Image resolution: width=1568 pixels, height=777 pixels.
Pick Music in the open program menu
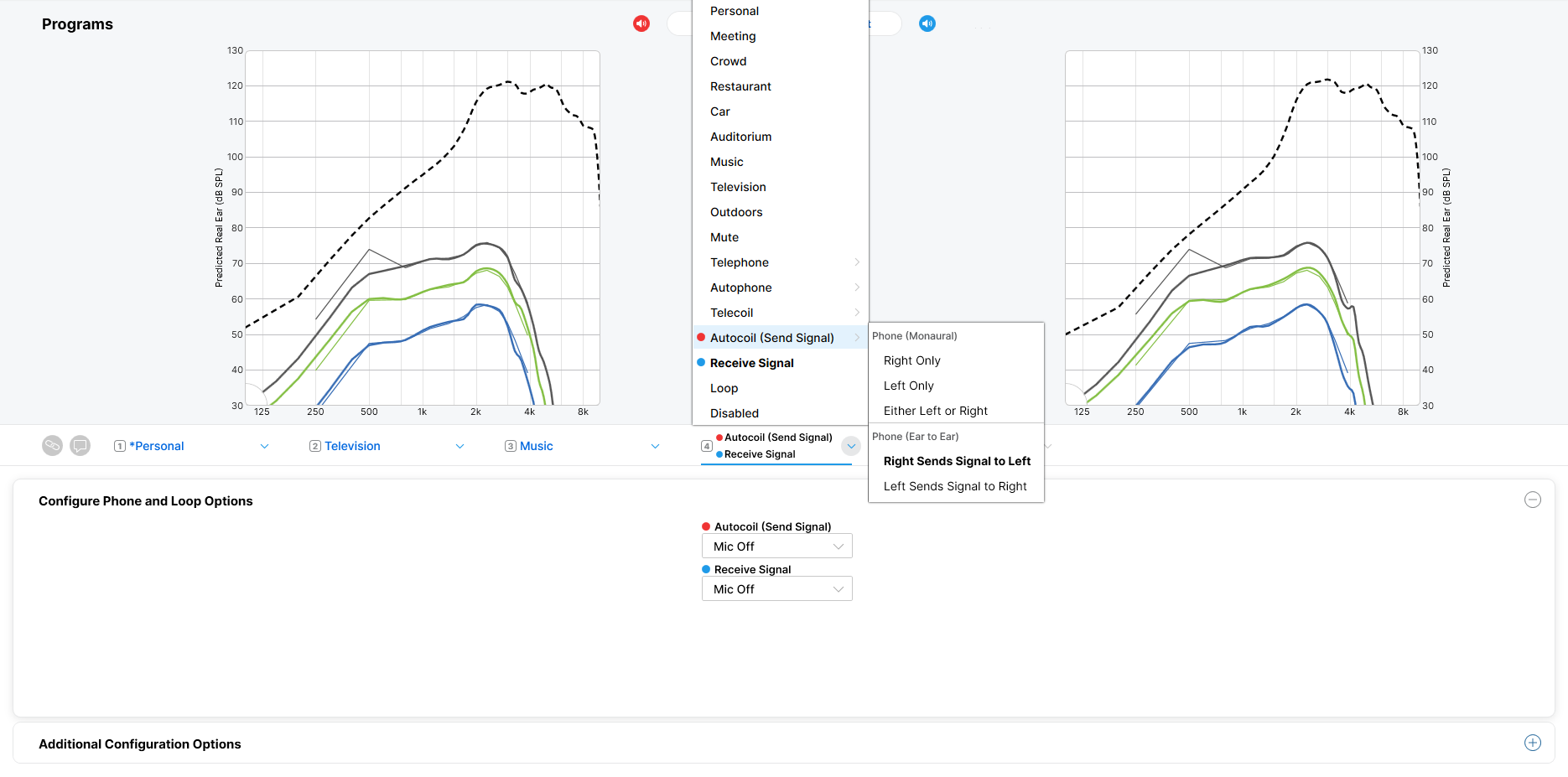781,162
